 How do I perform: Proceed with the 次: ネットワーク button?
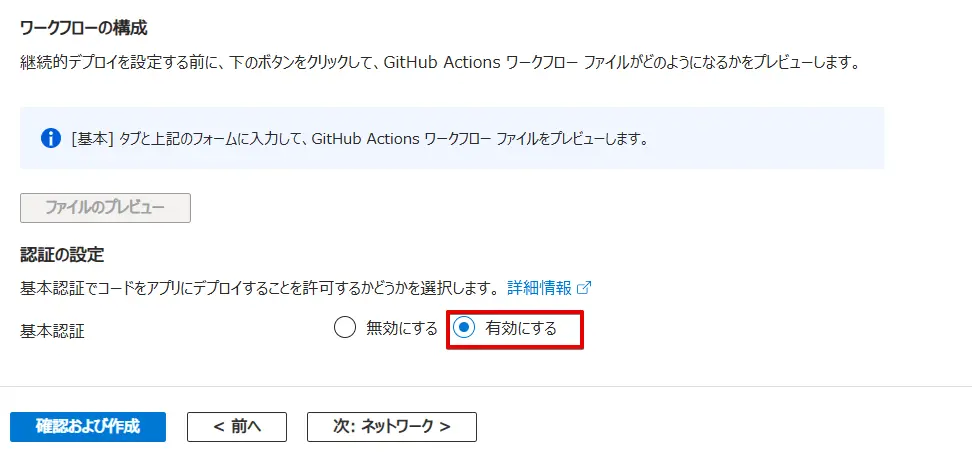391,427
